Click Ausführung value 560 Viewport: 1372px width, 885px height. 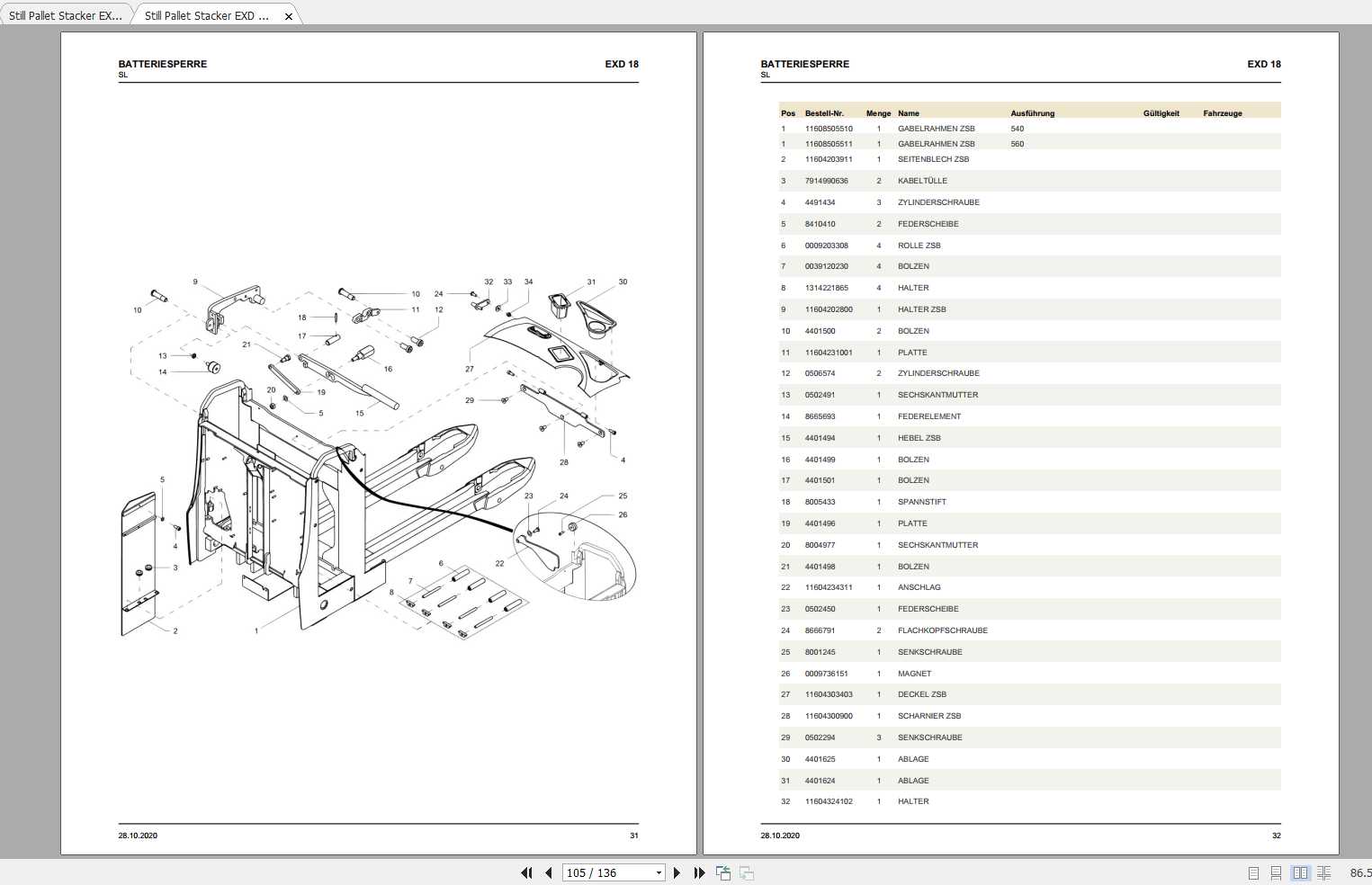point(1017,144)
